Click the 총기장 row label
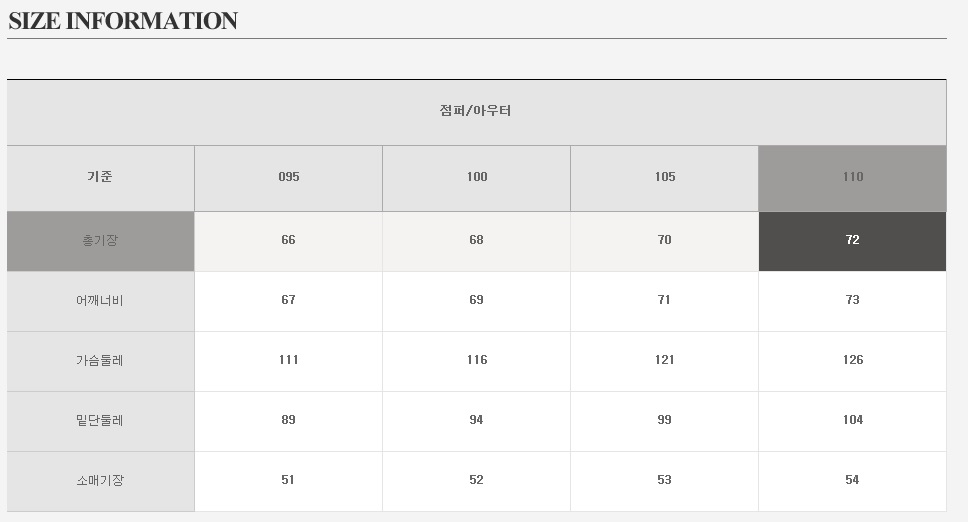 [100, 240]
